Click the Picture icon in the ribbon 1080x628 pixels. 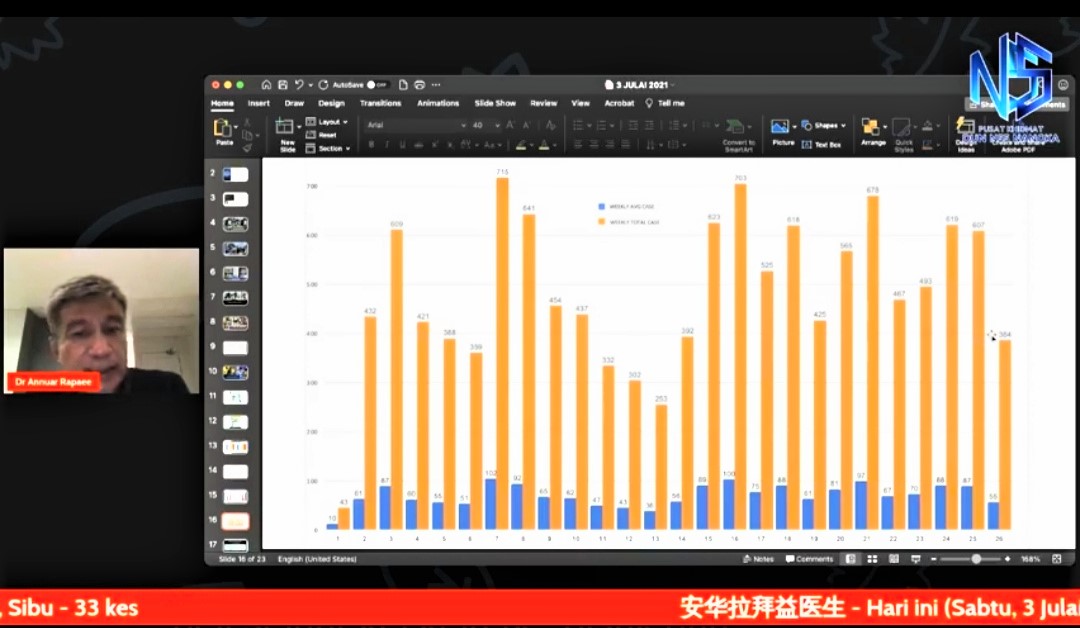tap(781, 128)
